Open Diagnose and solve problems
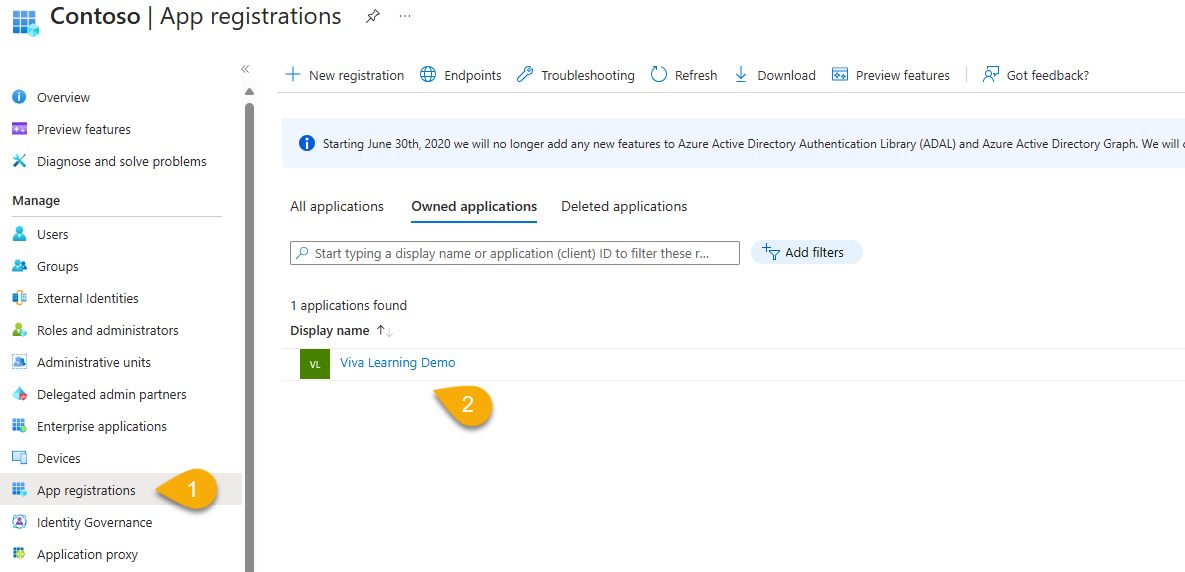Image resolution: width=1185 pixels, height=572 pixels. click(122, 161)
